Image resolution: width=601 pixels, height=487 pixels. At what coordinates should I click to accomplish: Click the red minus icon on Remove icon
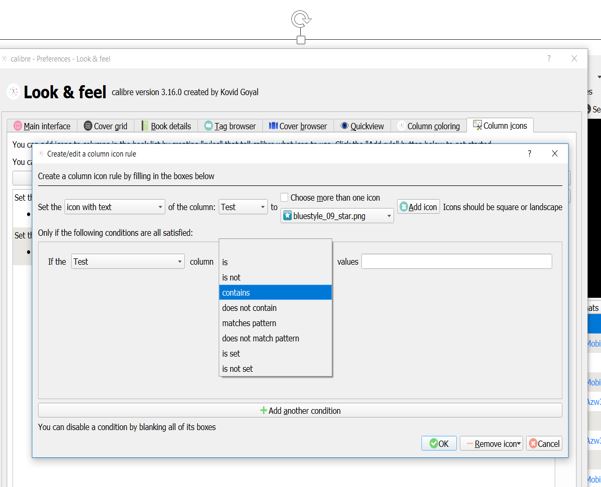pos(470,444)
